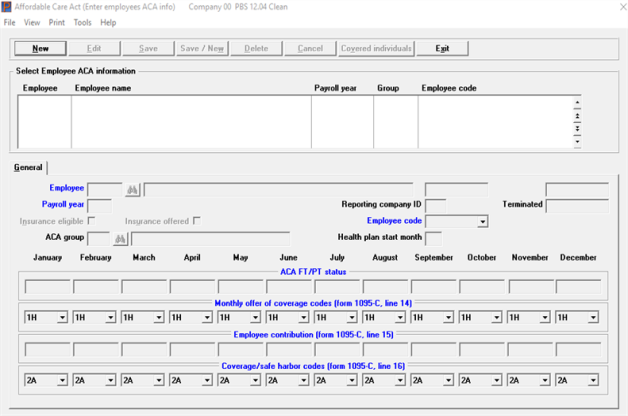Screen dimensions: 628x416
Task: Click the New button
Action: pos(40,48)
